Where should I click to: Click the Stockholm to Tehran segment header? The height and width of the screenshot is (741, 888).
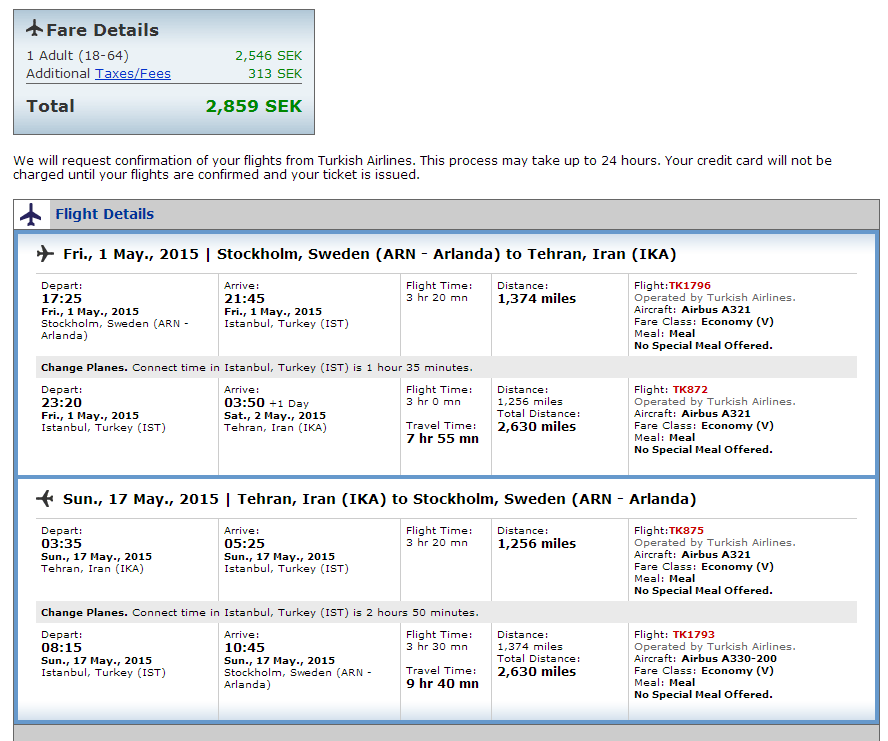369,254
